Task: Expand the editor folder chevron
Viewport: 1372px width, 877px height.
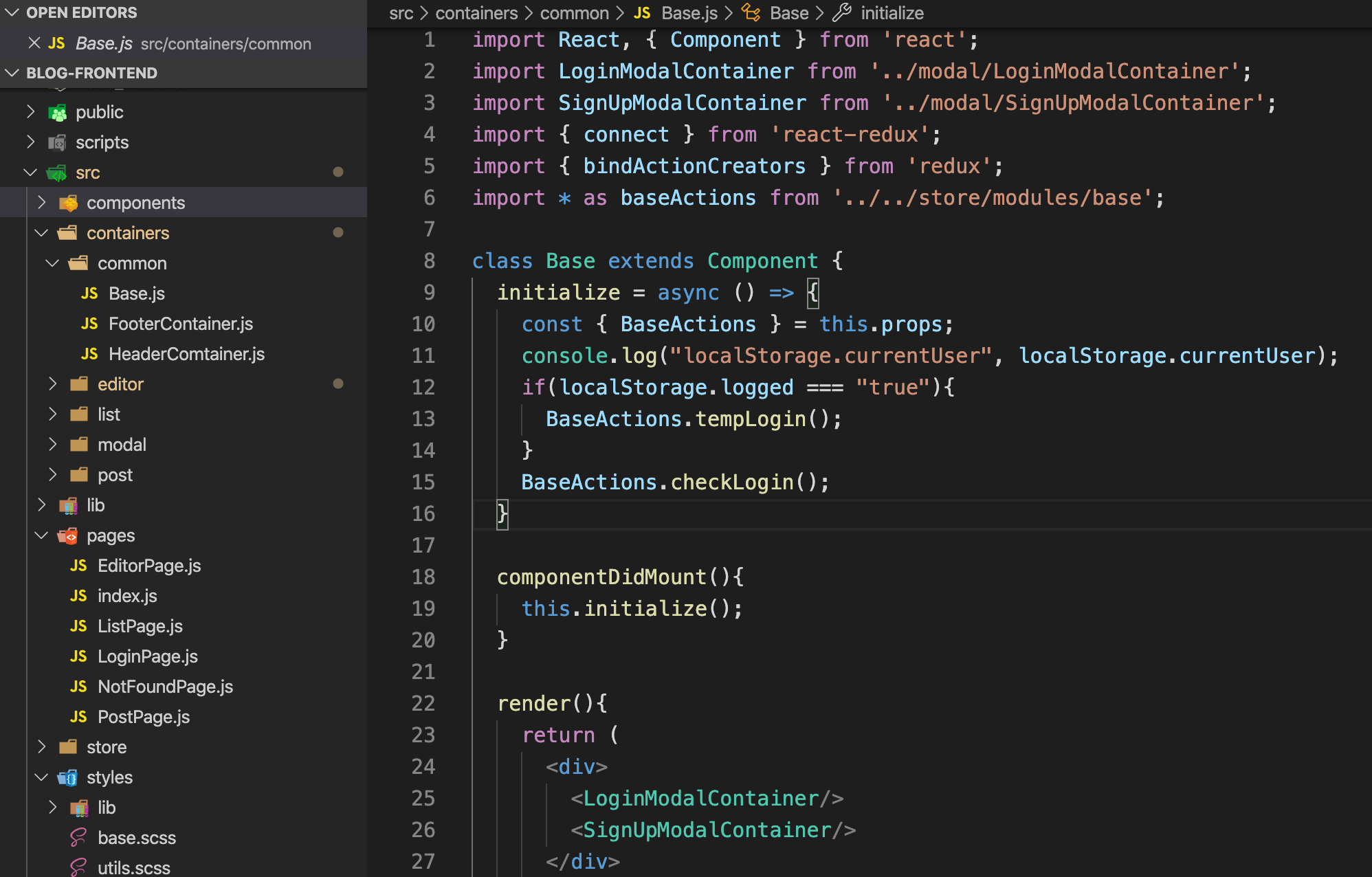Action: tap(53, 384)
